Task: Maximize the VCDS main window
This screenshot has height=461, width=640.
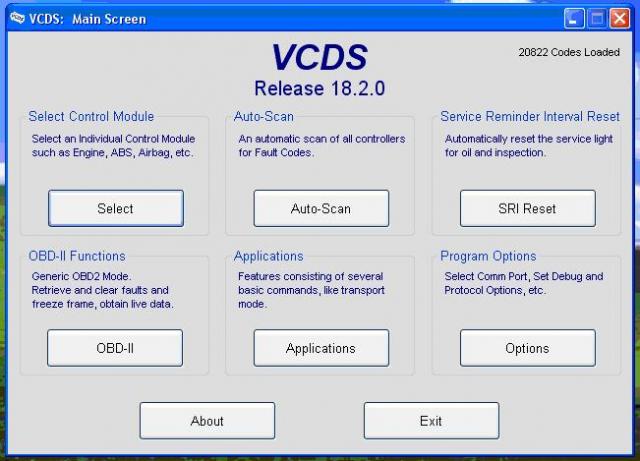Action: [597, 18]
